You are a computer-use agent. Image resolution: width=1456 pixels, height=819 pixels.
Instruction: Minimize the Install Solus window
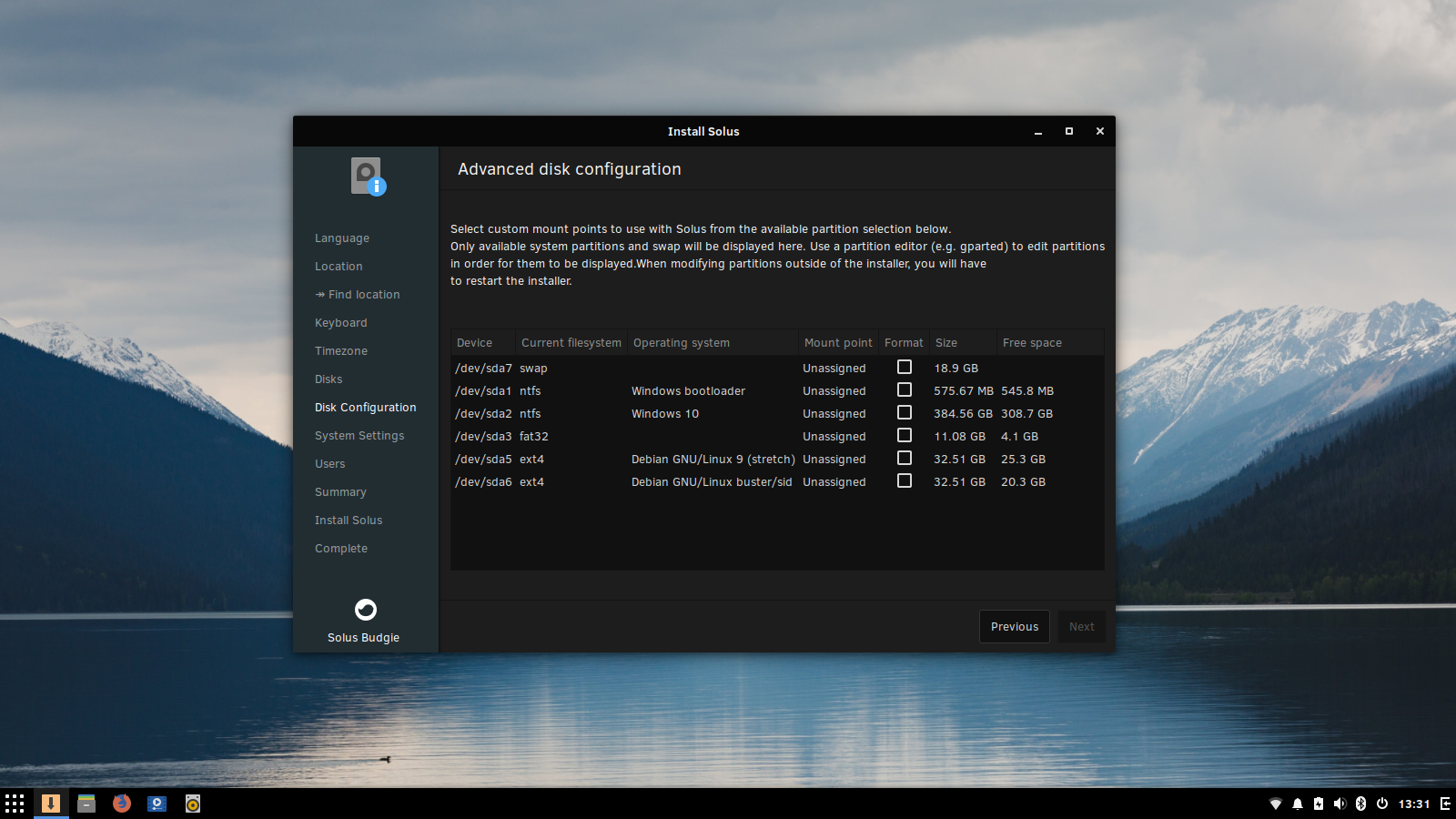[1038, 132]
